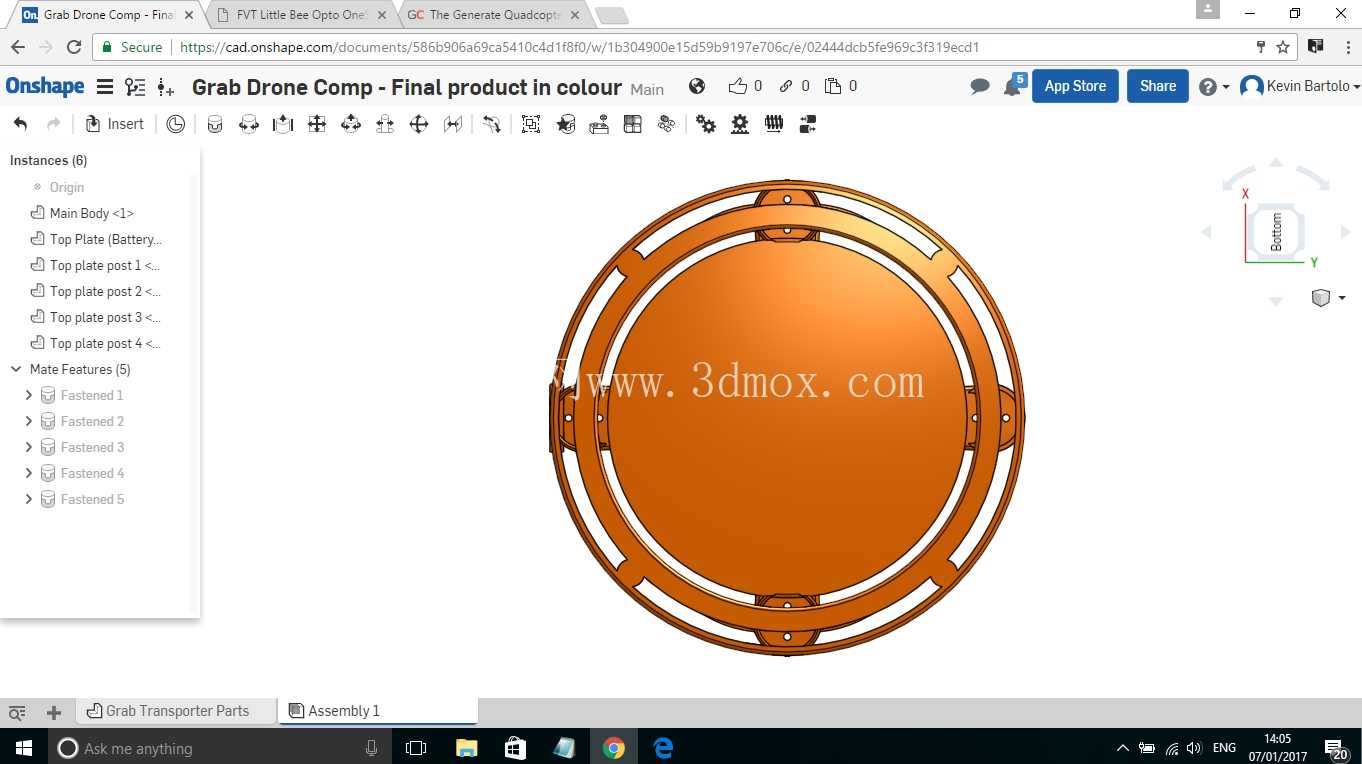Select the Slider mate tool
The height and width of the screenshot is (764, 1362).
(x=283, y=124)
